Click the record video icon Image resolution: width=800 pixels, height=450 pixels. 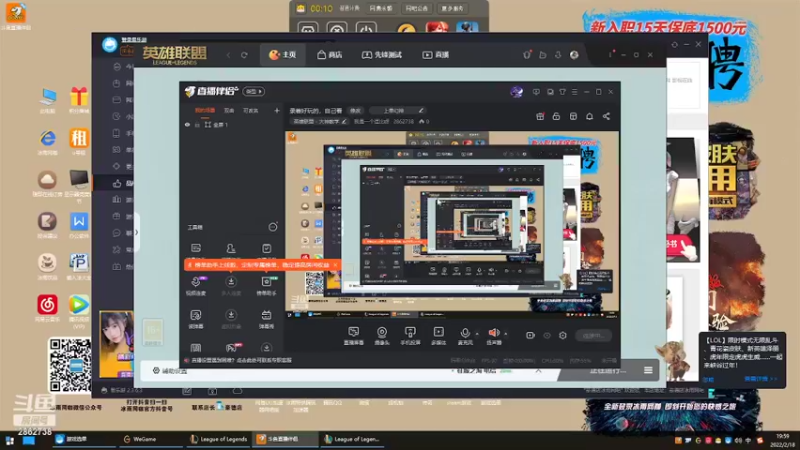[x=530, y=335]
